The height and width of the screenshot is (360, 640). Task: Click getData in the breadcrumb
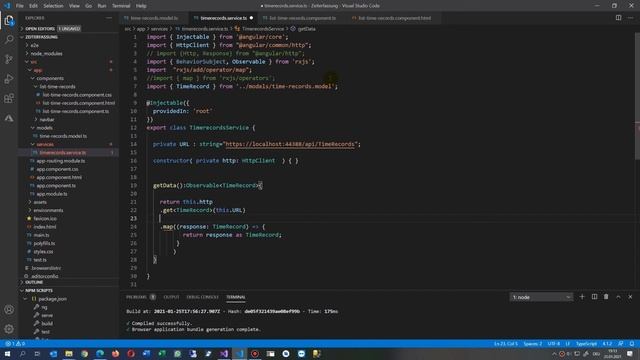click(x=306, y=29)
